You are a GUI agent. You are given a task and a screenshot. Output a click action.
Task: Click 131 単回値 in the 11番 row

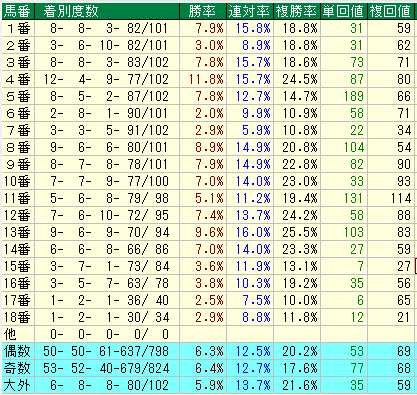(353, 198)
